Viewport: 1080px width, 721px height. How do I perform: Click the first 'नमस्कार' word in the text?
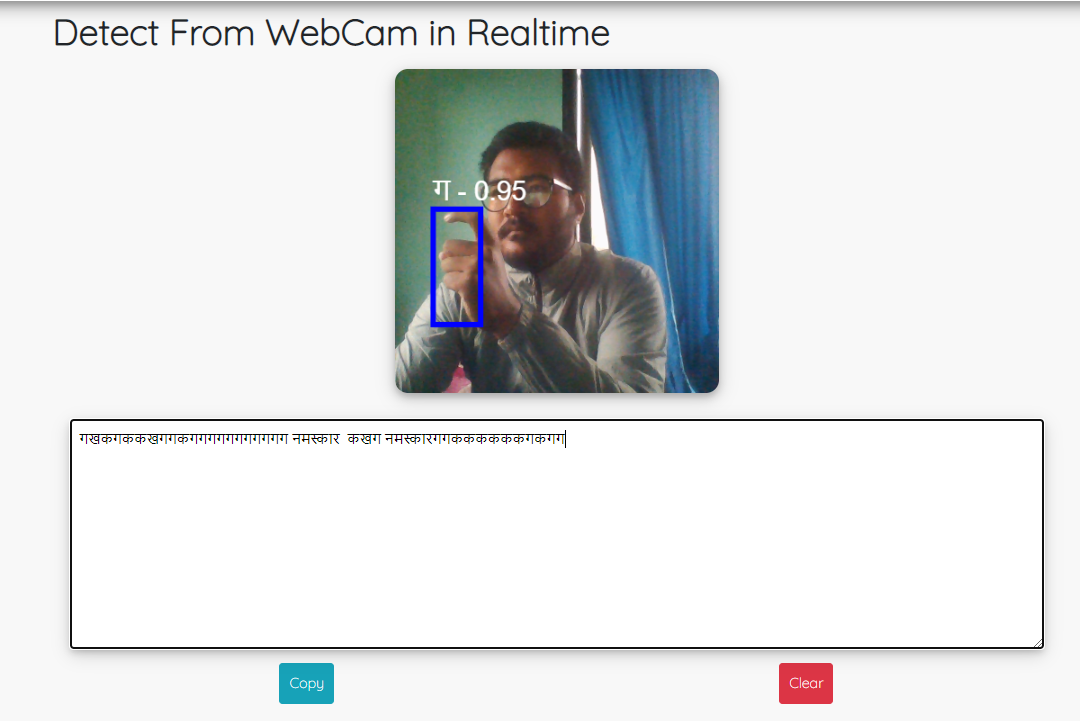coord(316,439)
